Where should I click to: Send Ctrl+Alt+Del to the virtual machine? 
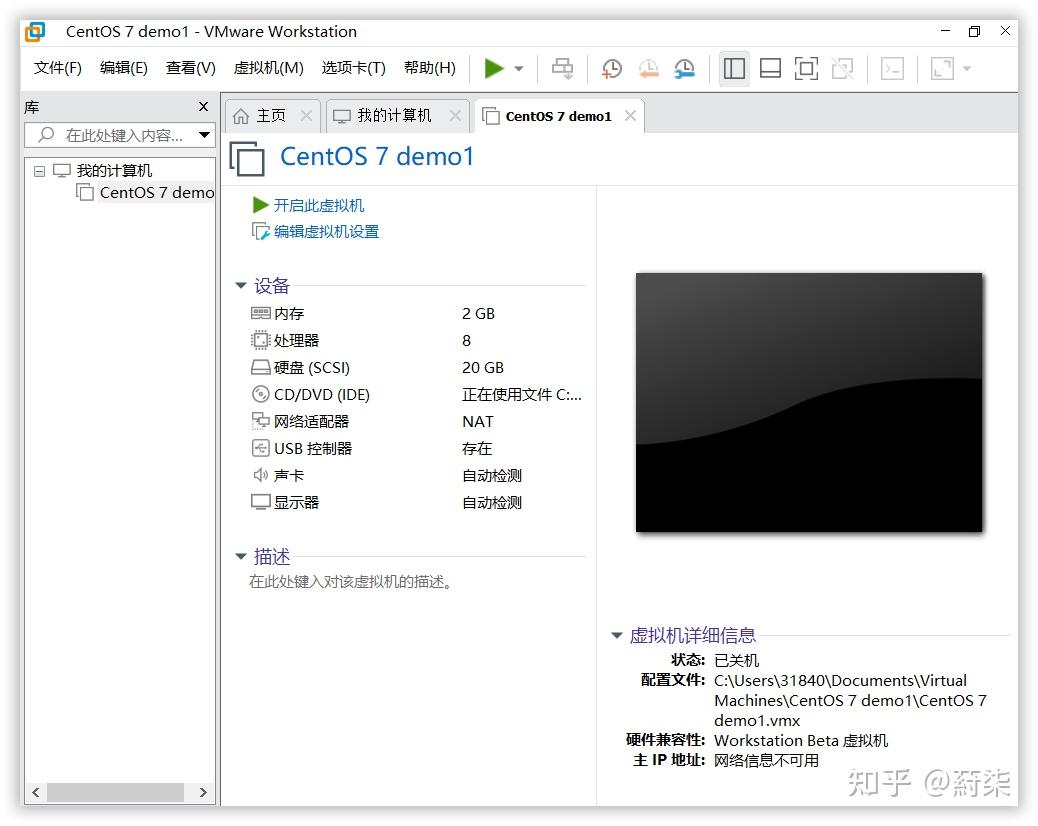click(562, 68)
